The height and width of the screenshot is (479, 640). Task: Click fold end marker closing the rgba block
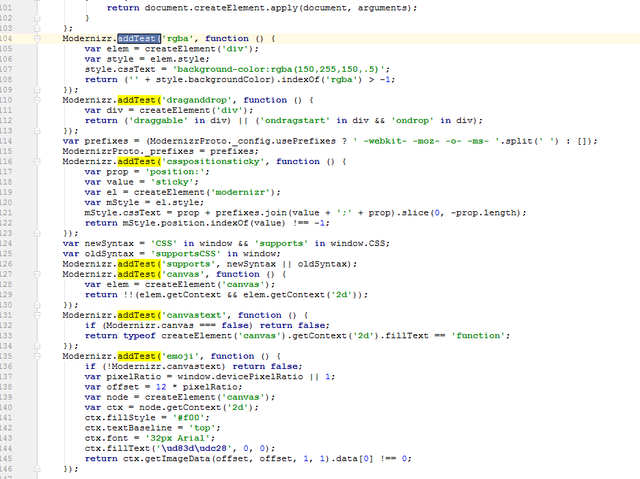coord(37,89)
